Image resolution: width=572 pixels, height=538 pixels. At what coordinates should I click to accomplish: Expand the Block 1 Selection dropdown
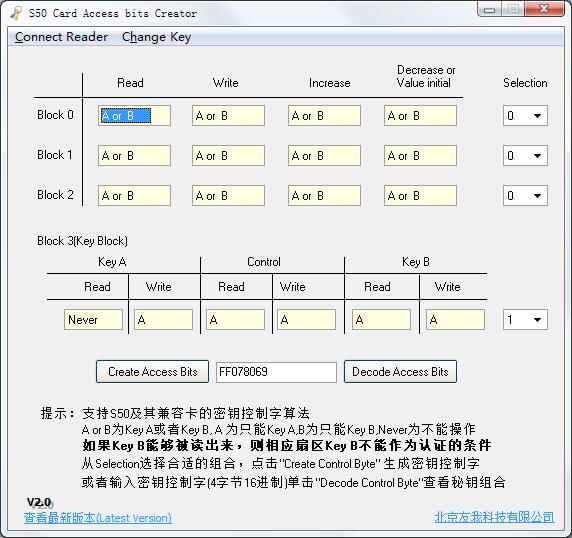(x=525, y=156)
